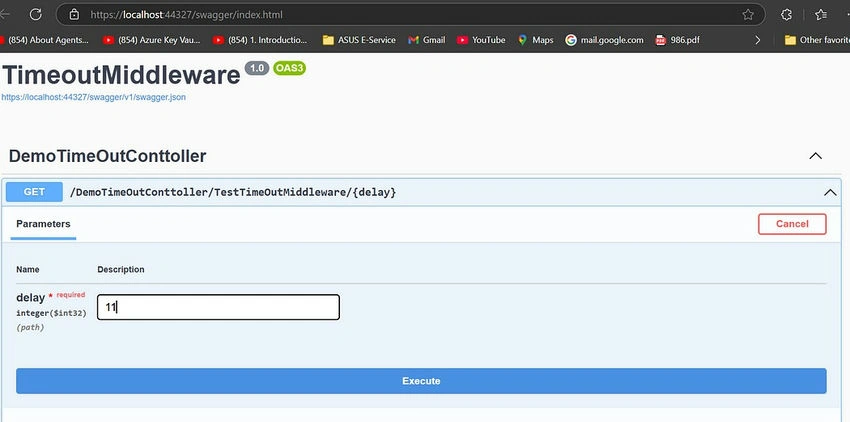Click the 'integer($int32)' type text
The width and height of the screenshot is (850, 422).
51,313
